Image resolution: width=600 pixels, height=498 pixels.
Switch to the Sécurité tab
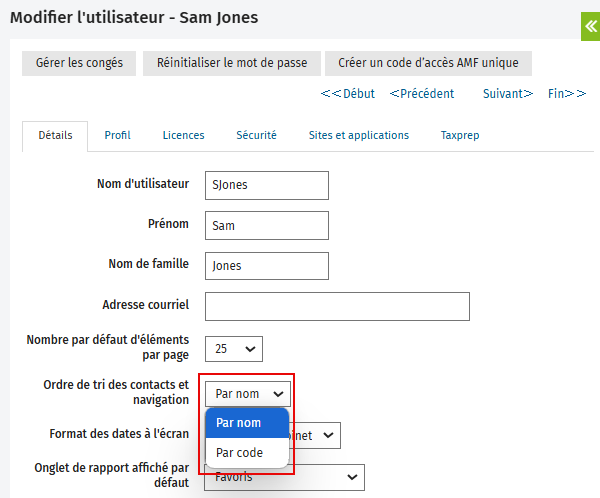(256, 135)
